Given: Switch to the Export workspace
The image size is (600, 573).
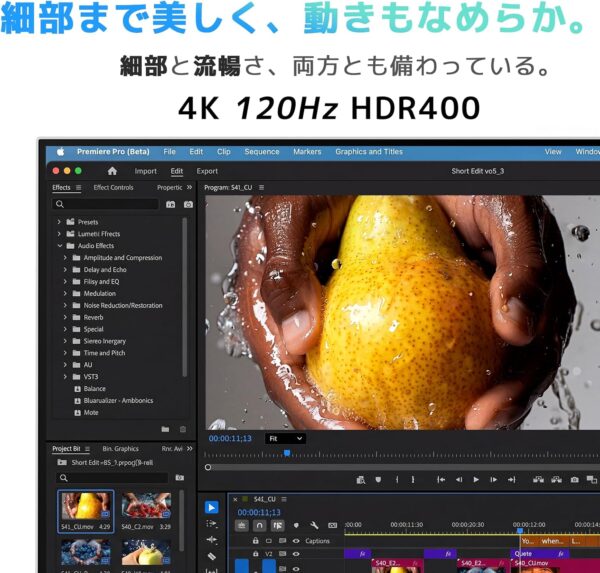Looking at the screenshot, I should pos(207,171).
